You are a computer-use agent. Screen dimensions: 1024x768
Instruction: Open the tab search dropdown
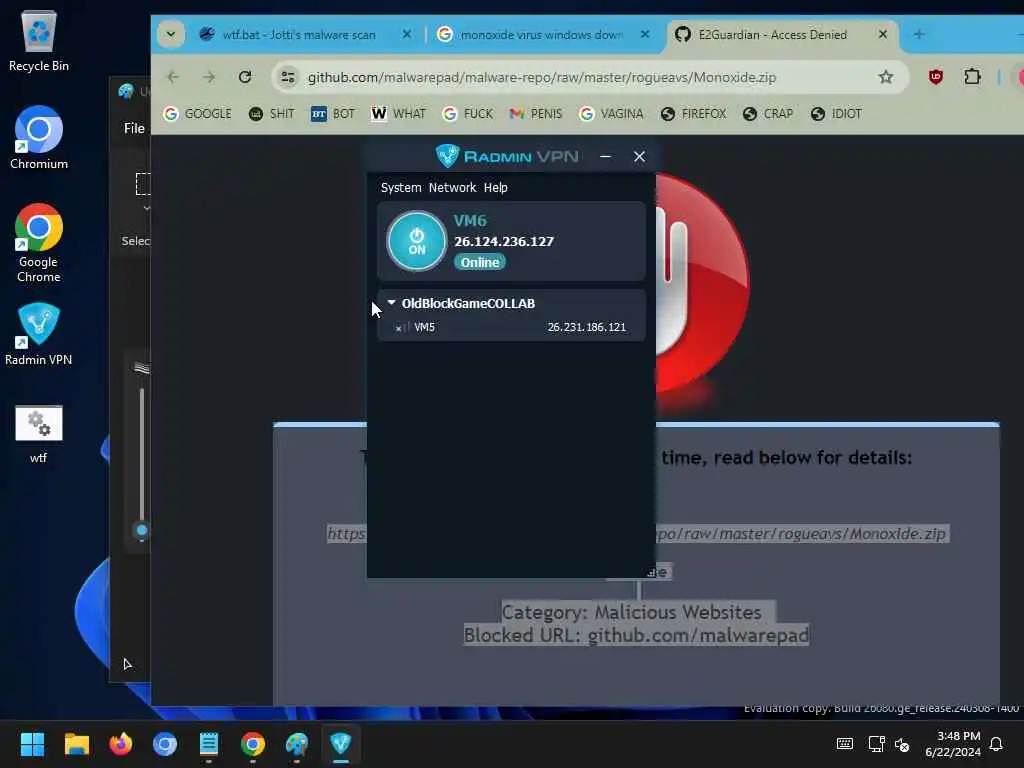pyautogui.click(x=170, y=34)
